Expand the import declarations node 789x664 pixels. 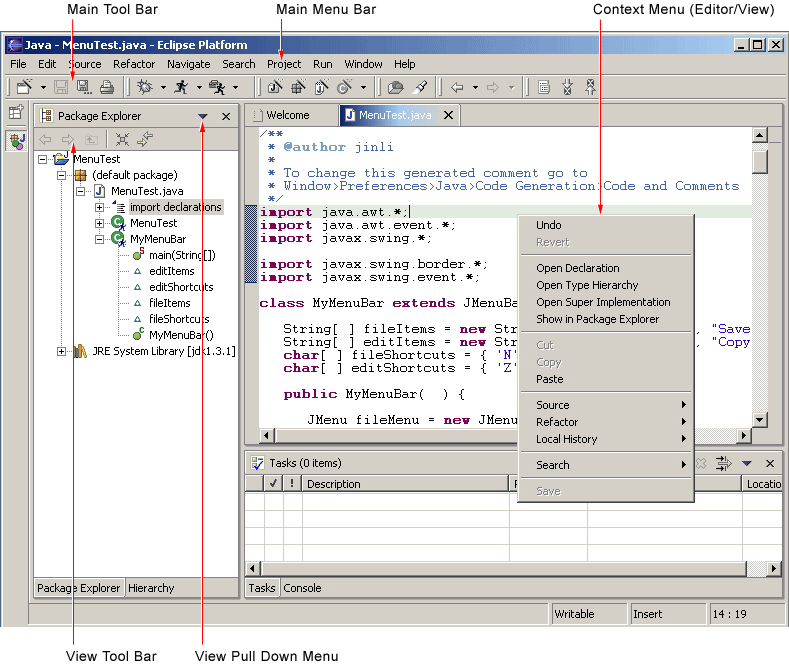tap(100, 207)
